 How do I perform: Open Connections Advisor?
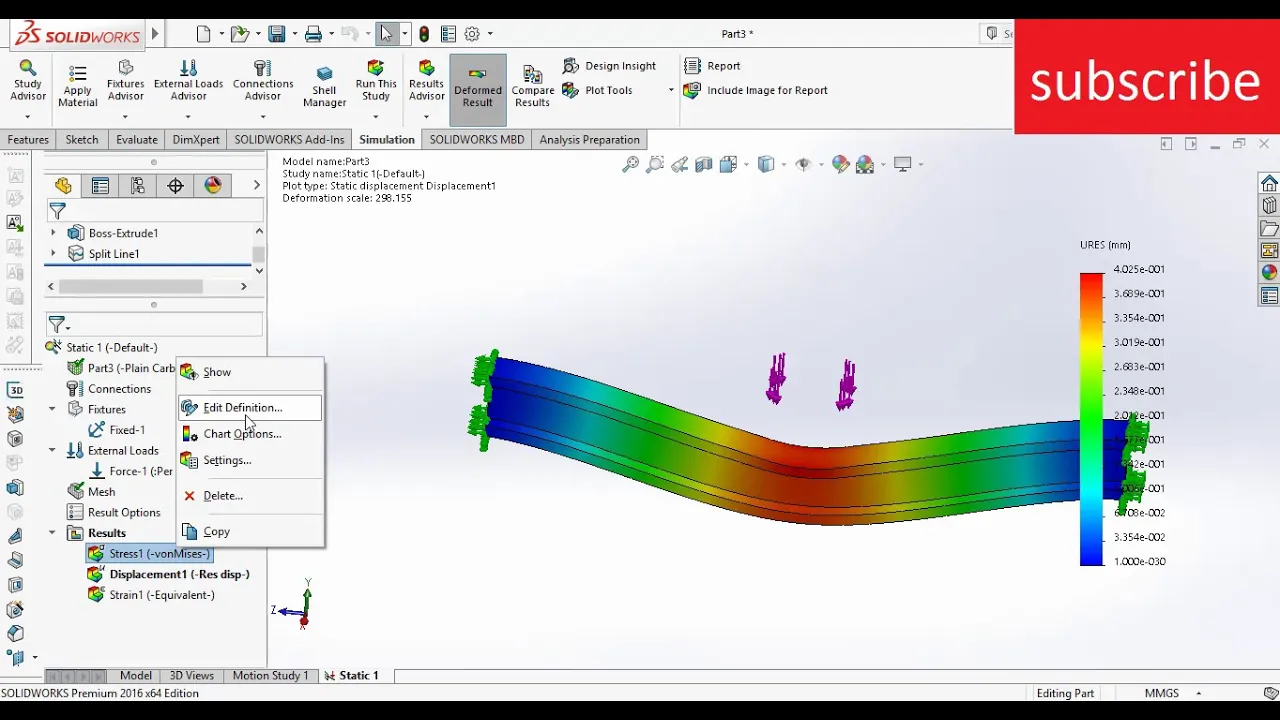[x=262, y=80]
